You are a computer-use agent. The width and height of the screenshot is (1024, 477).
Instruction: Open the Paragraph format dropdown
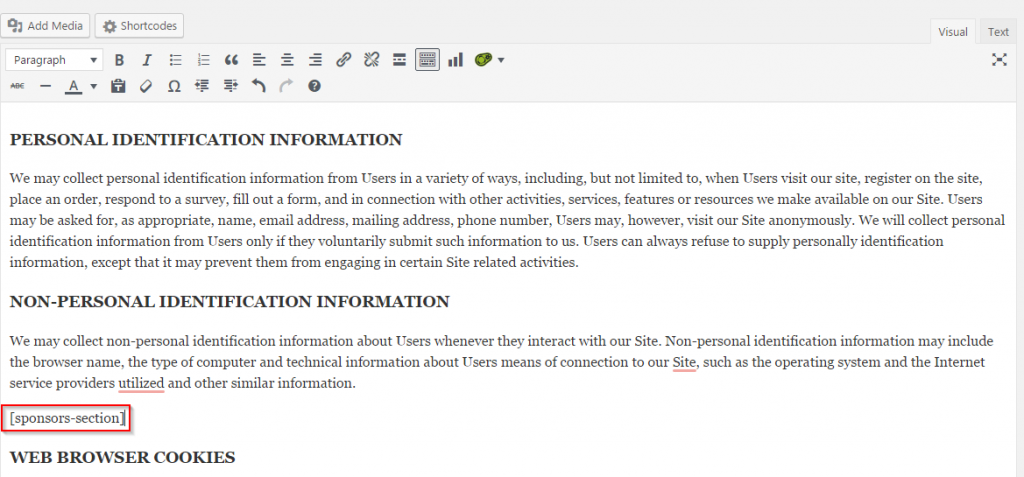[54, 60]
